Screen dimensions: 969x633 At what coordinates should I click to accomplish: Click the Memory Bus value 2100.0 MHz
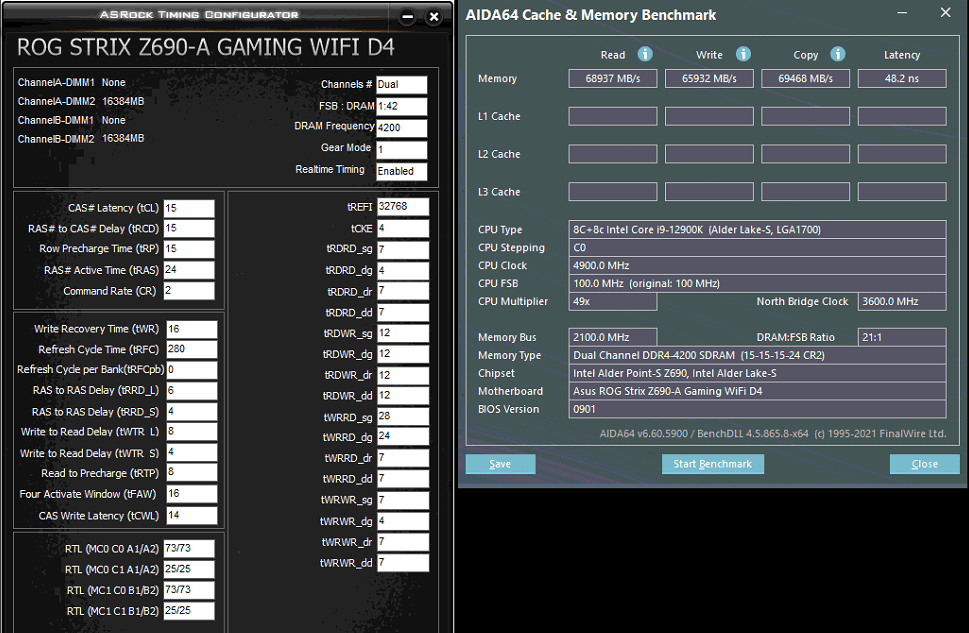coord(612,337)
